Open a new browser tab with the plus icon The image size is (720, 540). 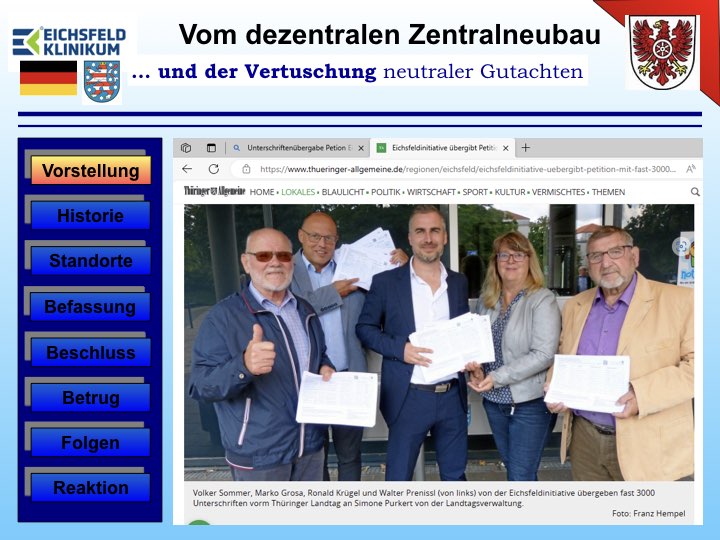tap(527, 148)
